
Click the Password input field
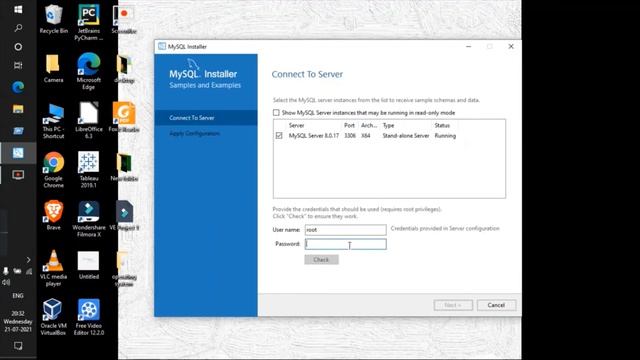(345, 244)
